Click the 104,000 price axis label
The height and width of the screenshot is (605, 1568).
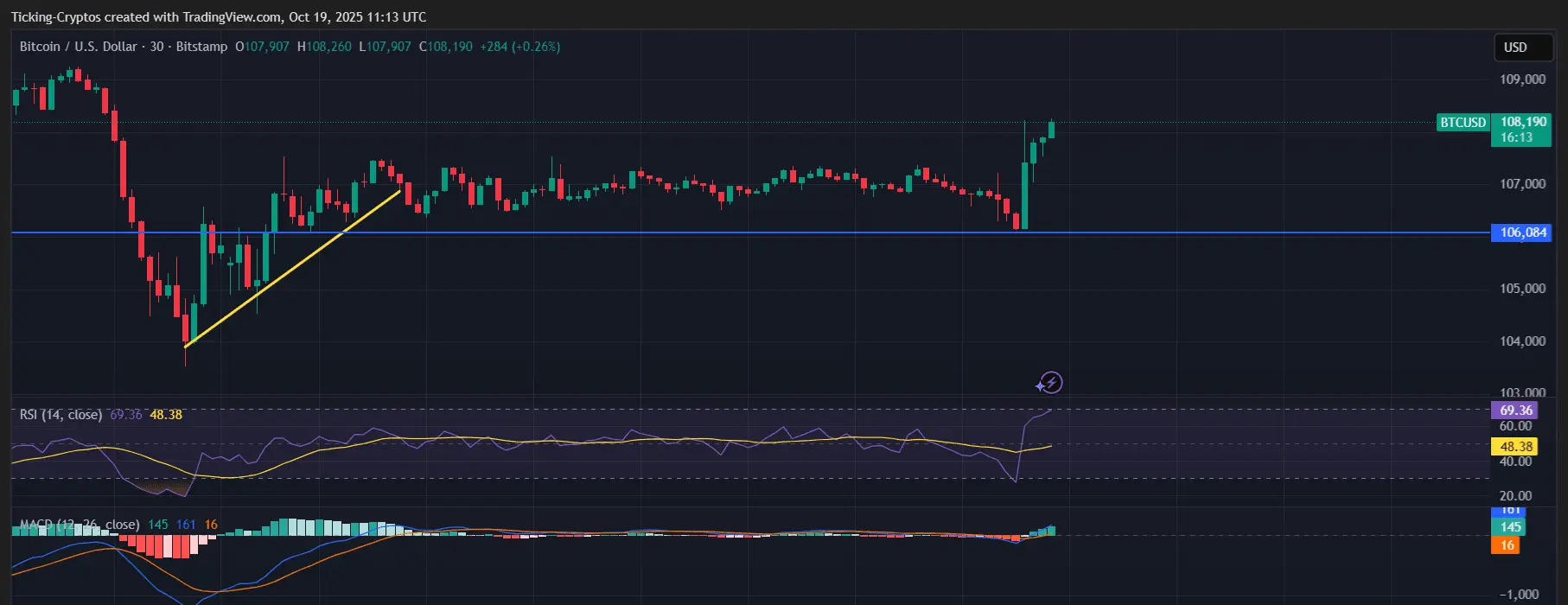click(1522, 341)
